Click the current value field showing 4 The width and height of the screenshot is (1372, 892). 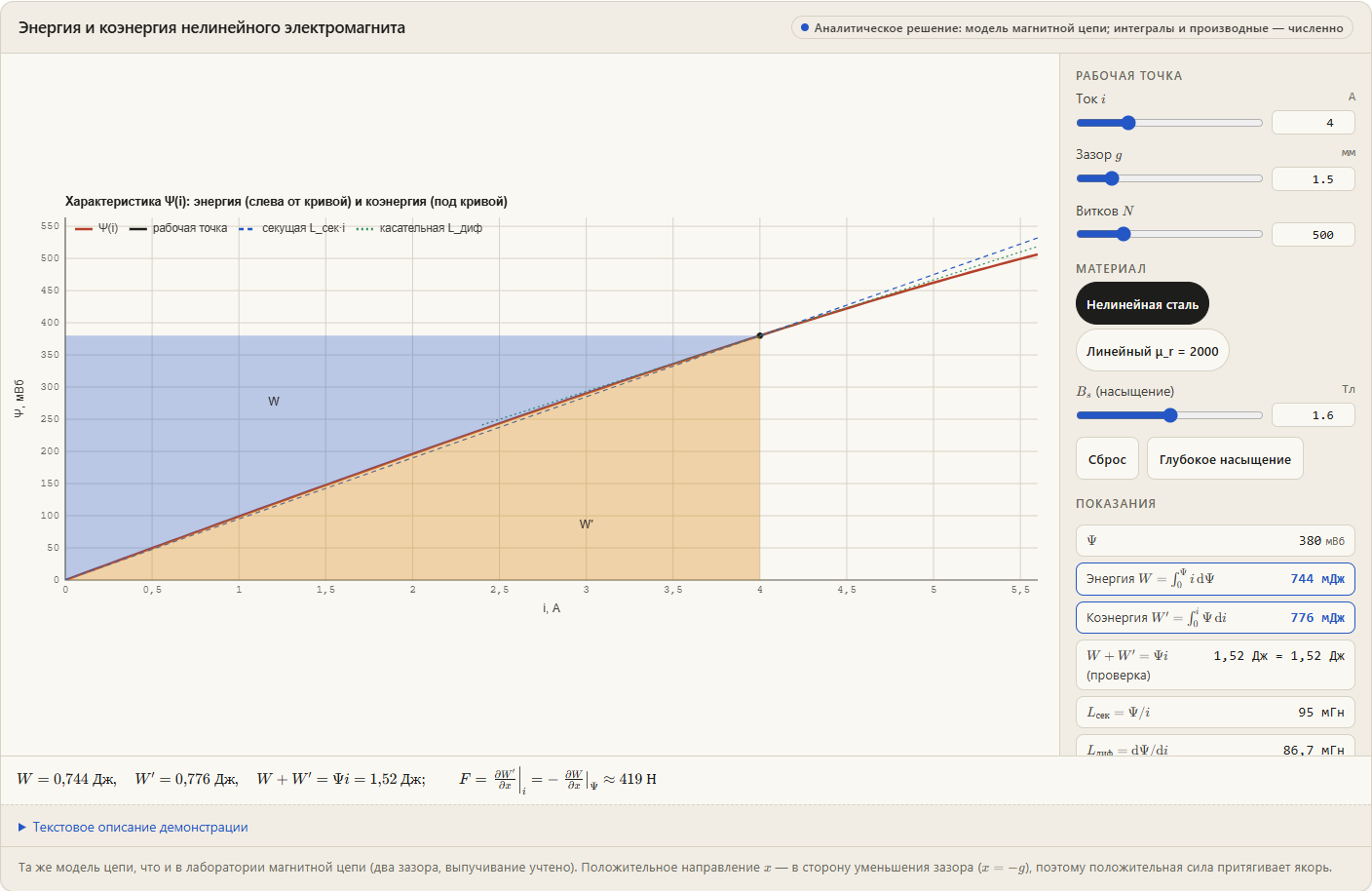[x=1314, y=123]
